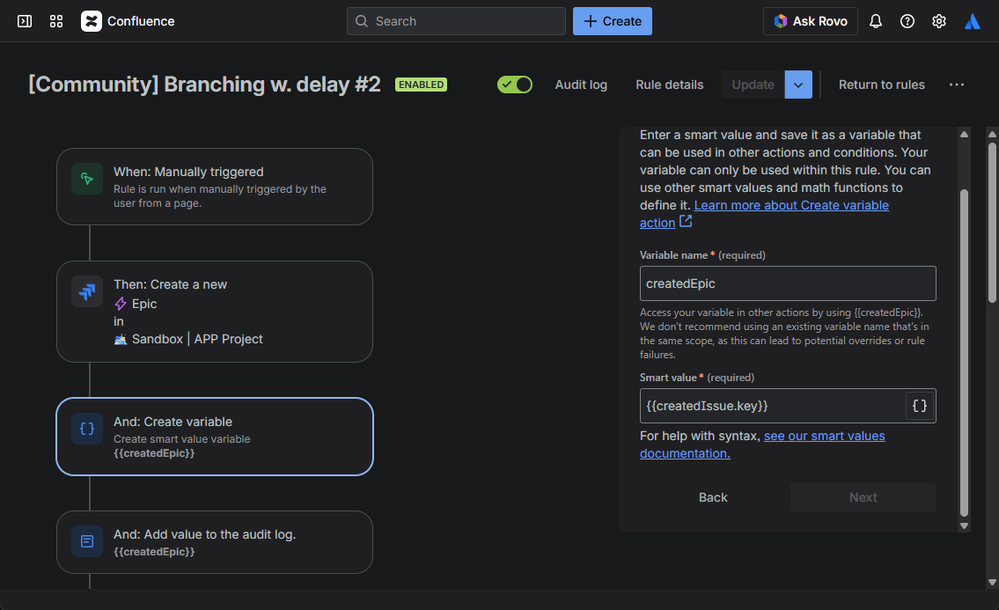Viewport: 999px width, 610px height.
Task: Click the Sandbox project icon
Action: (120, 339)
